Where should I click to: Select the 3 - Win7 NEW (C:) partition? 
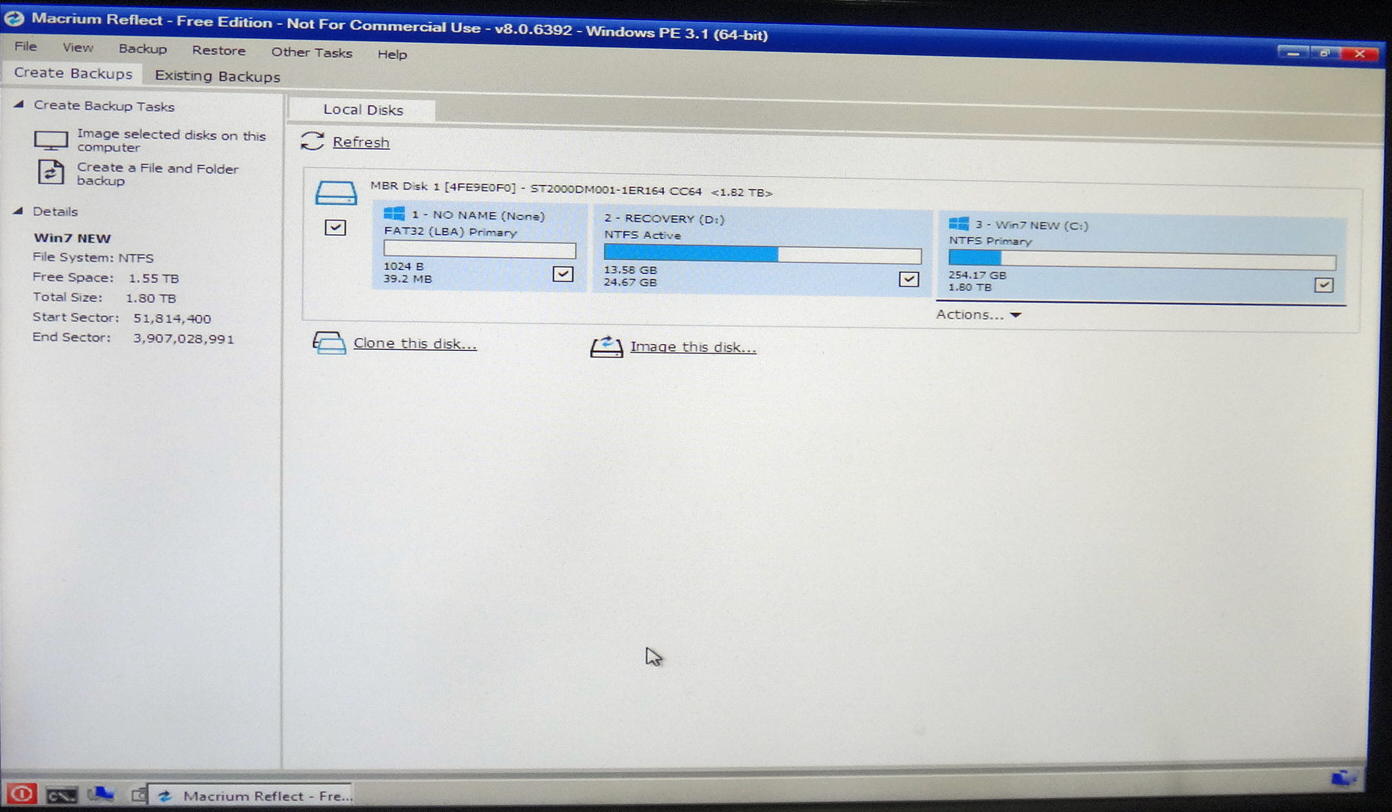1142,256
